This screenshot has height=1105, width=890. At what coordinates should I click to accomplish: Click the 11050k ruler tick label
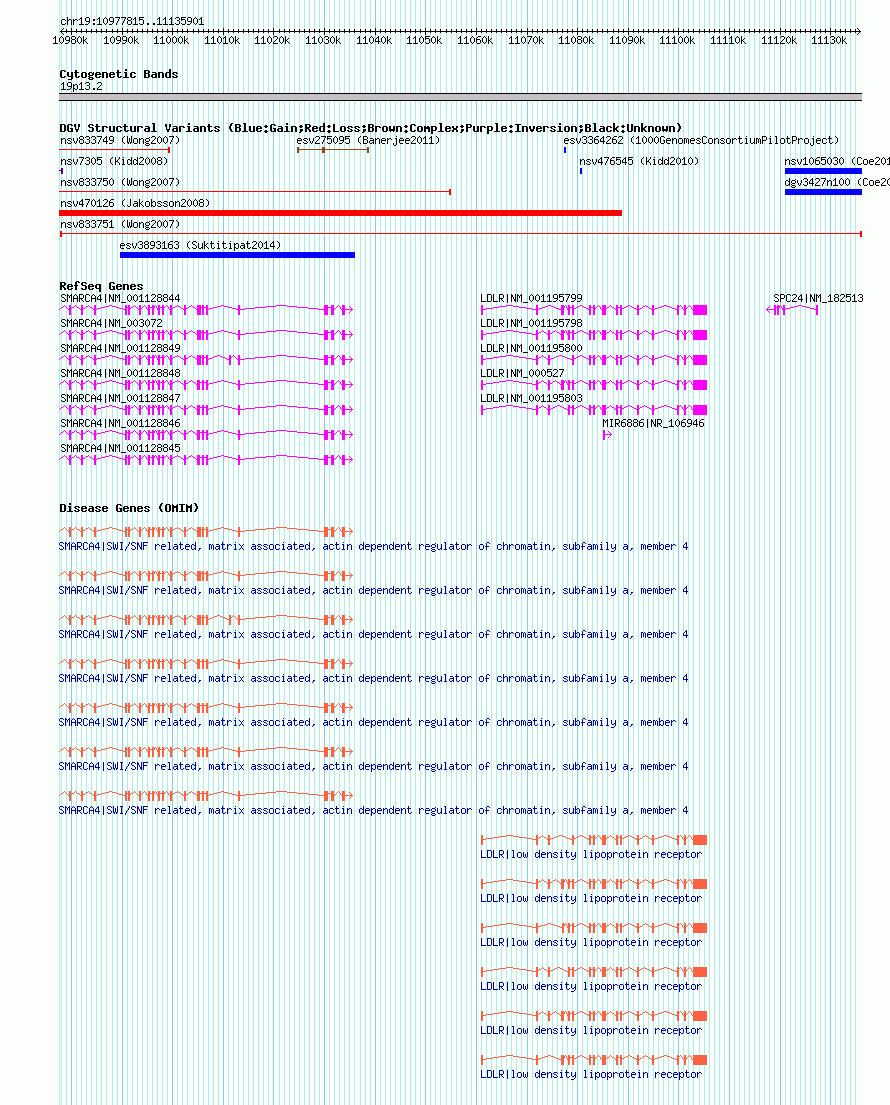pos(424,40)
